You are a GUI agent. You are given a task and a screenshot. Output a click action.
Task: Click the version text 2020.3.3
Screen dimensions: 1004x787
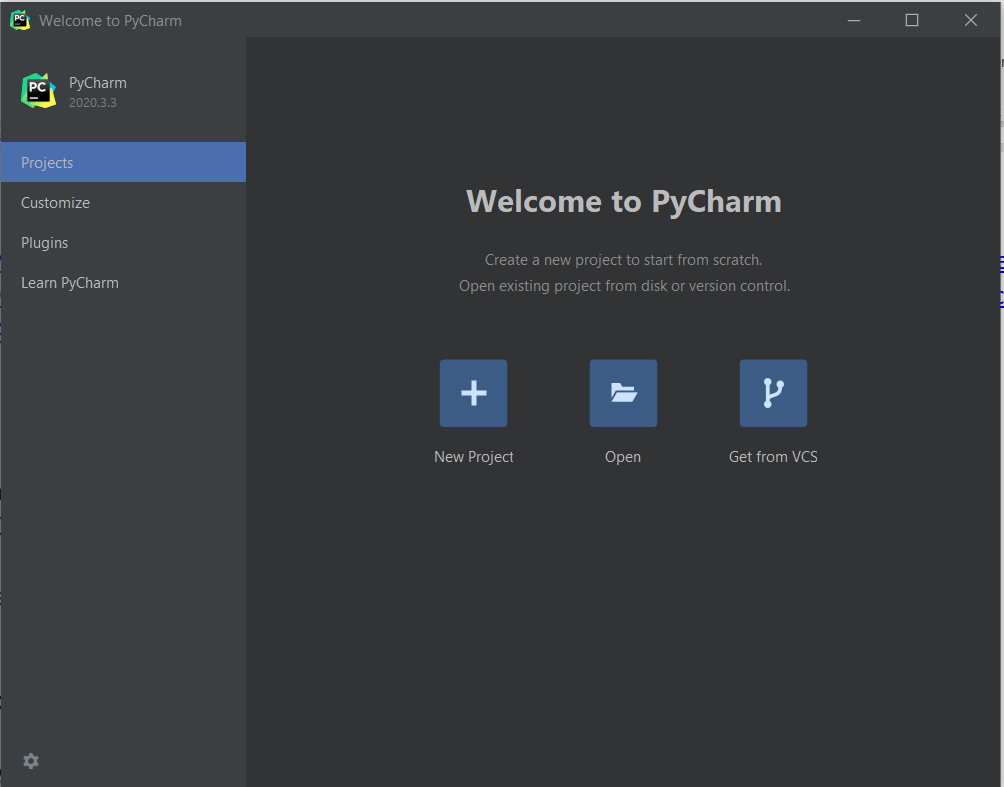click(x=93, y=102)
